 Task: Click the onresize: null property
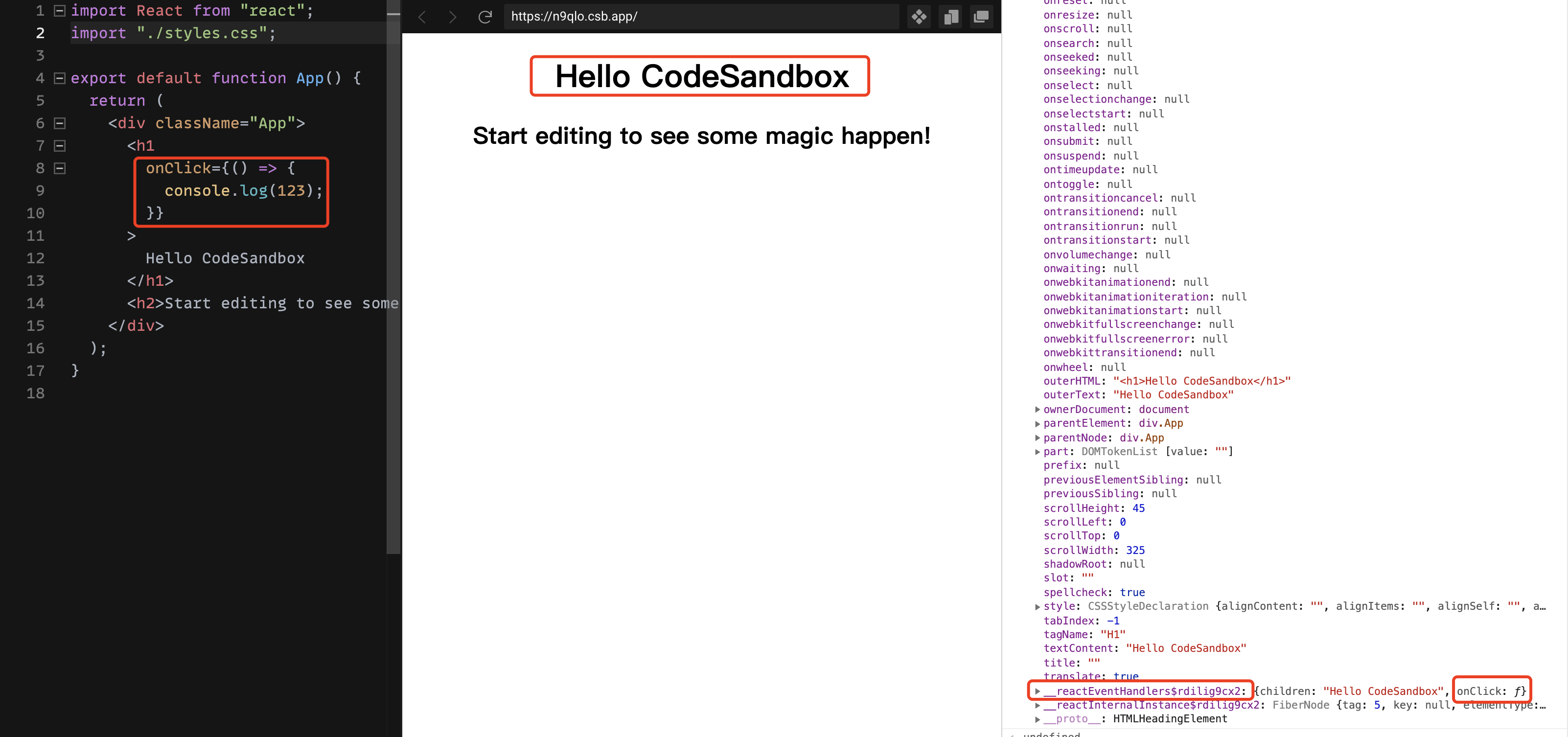pos(1088,15)
